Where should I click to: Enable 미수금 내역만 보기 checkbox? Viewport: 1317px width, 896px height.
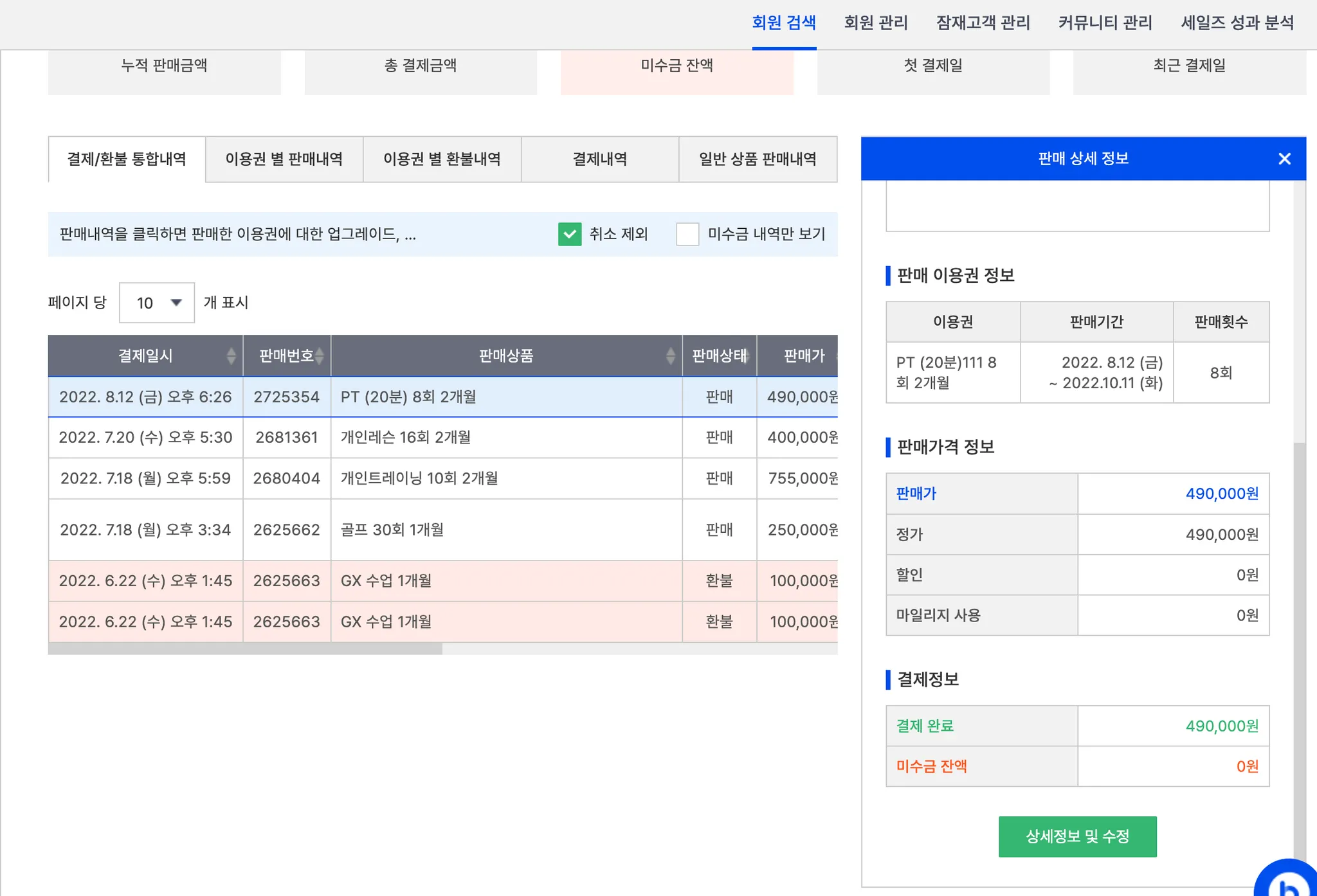687,234
